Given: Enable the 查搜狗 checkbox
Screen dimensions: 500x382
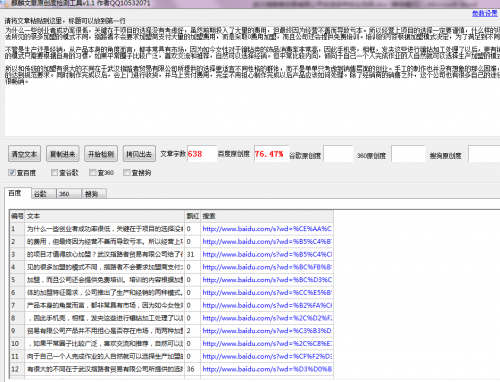Looking at the screenshot, I should [x=127, y=172].
